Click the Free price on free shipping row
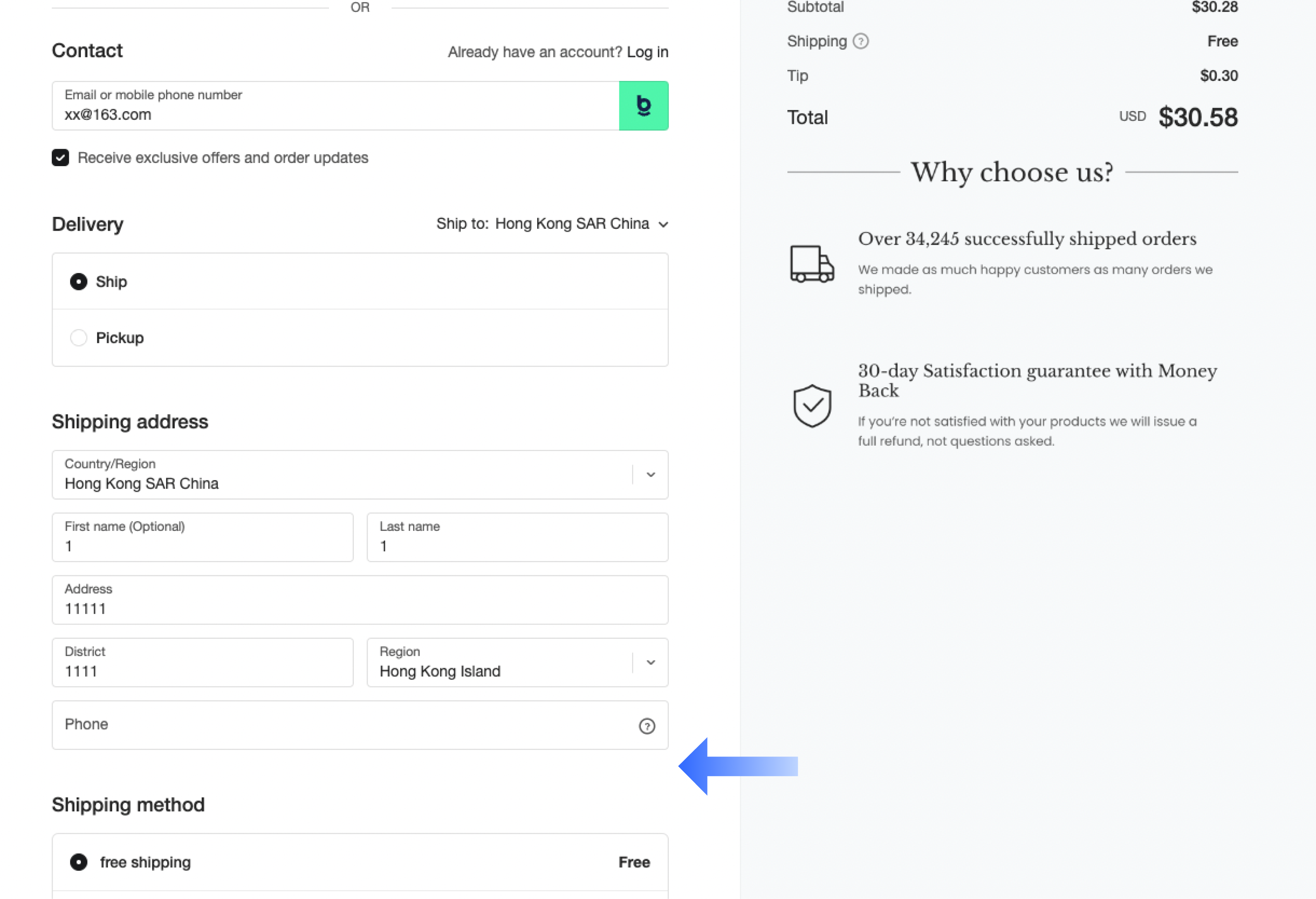The height and width of the screenshot is (899, 1316). tap(634, 862)
